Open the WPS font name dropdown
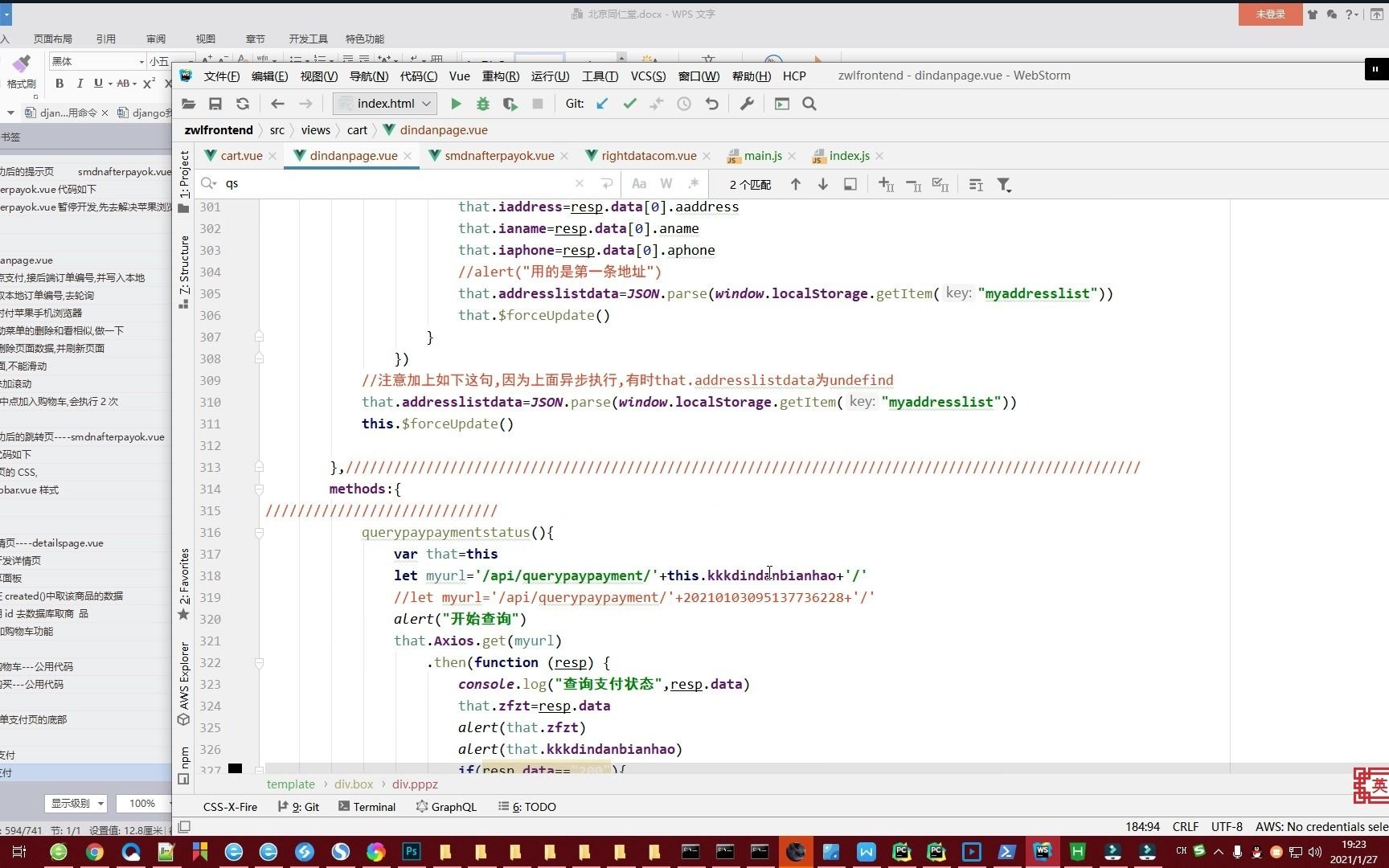Image resolution: width=1389 pixels, height=868 pixels. coord(141,61)
